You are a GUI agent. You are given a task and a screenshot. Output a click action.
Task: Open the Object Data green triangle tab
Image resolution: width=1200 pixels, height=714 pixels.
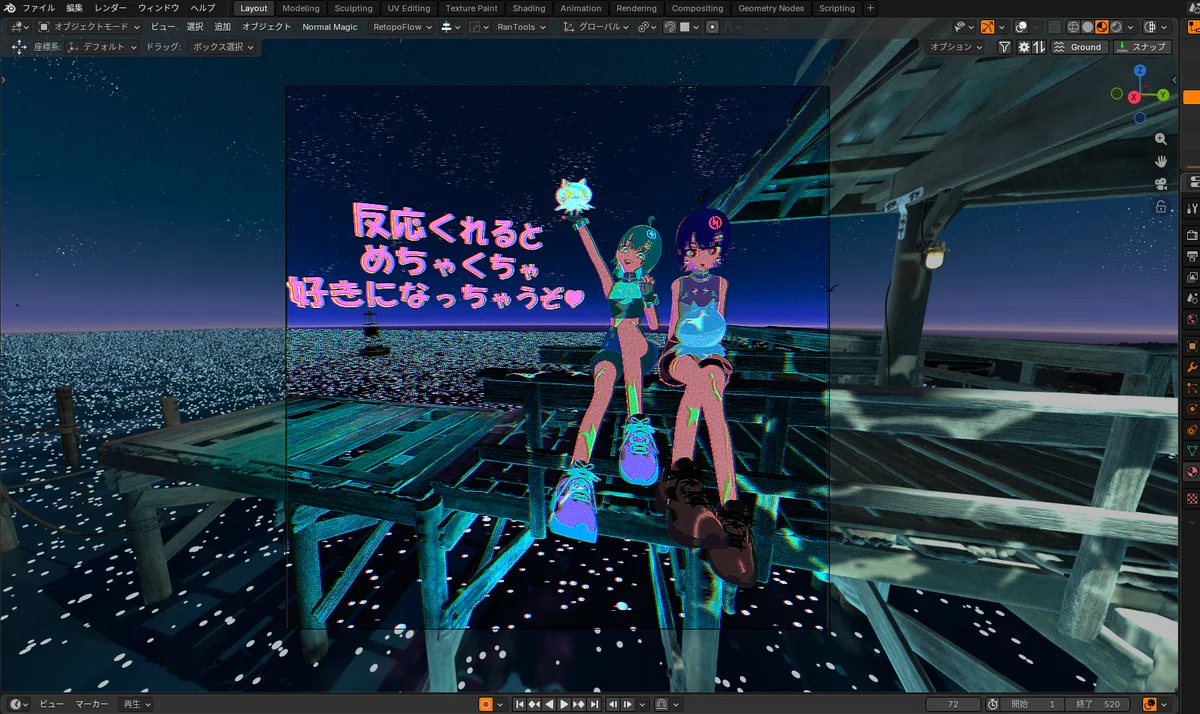pyautogui.click(x=1191, y=450)
